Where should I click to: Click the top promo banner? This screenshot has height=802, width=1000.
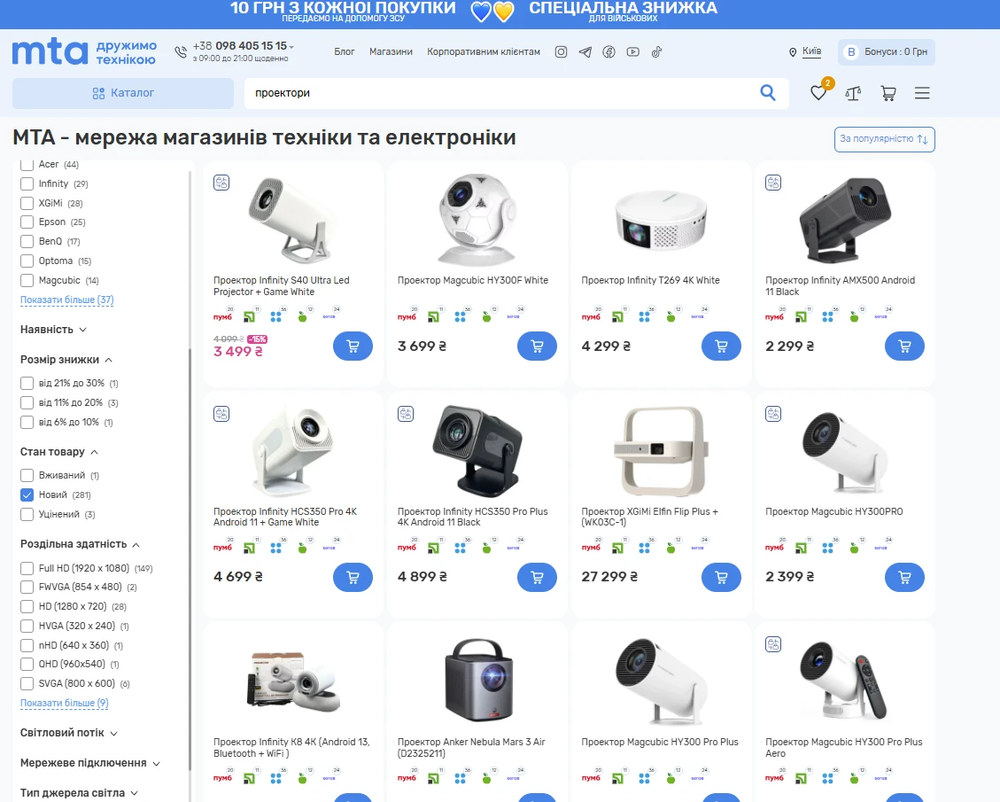pyautogui.click(x=500, y=14)
